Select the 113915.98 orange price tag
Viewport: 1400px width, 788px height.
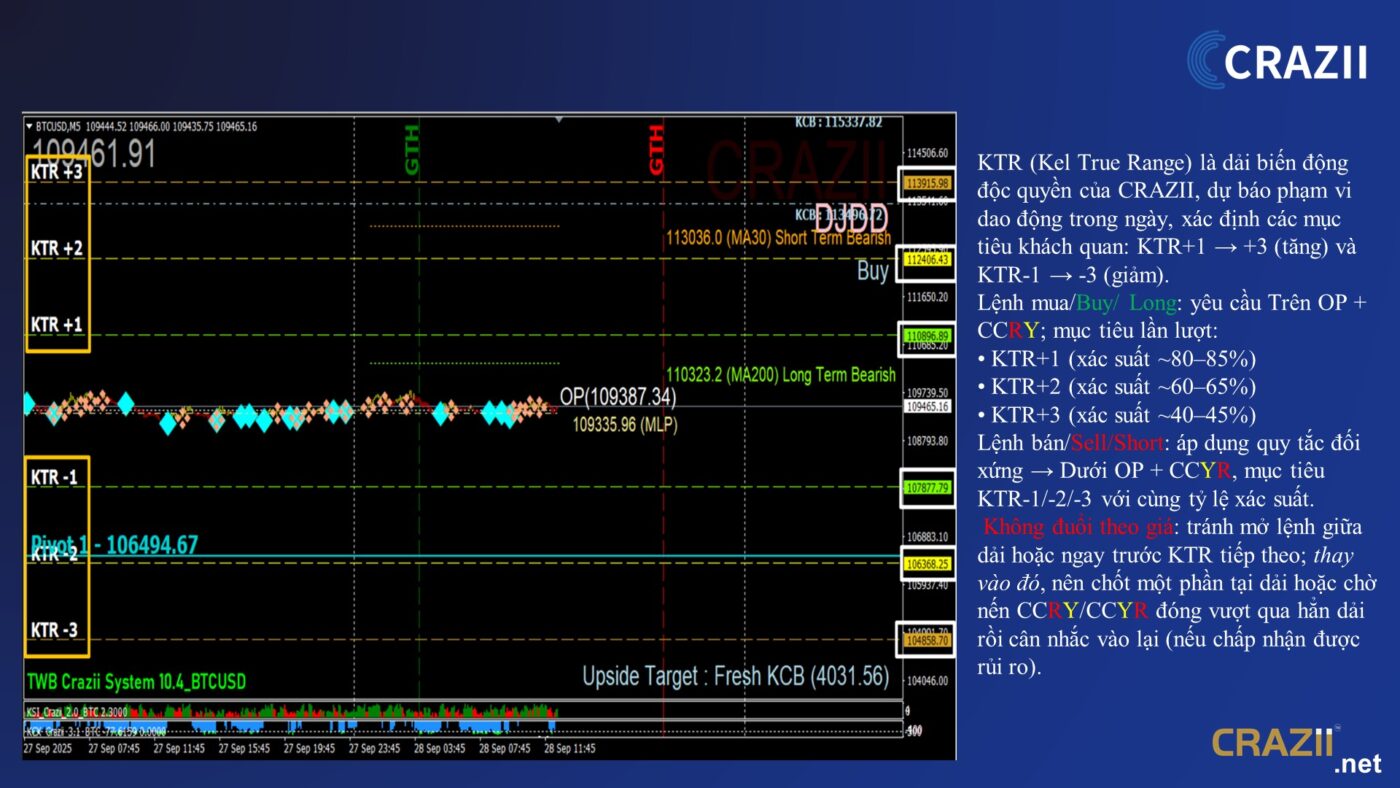(x=926, y=183)
